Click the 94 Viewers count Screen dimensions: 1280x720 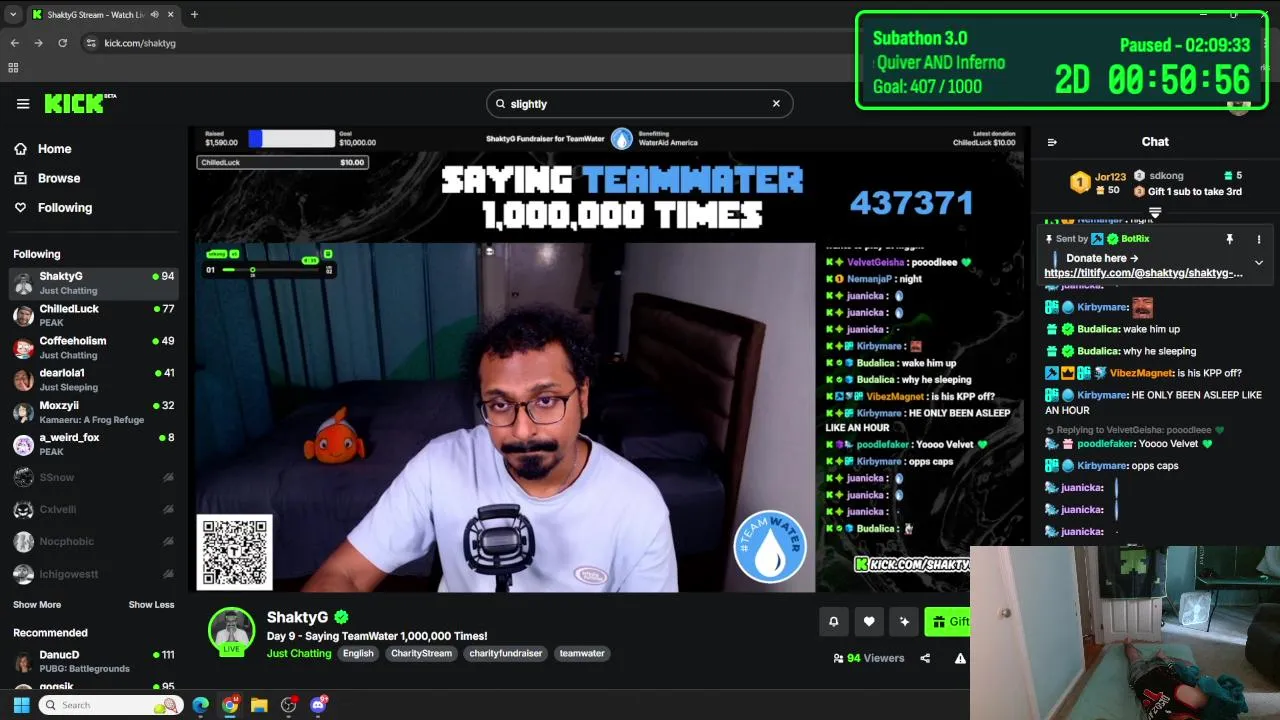tap(868, 658)
